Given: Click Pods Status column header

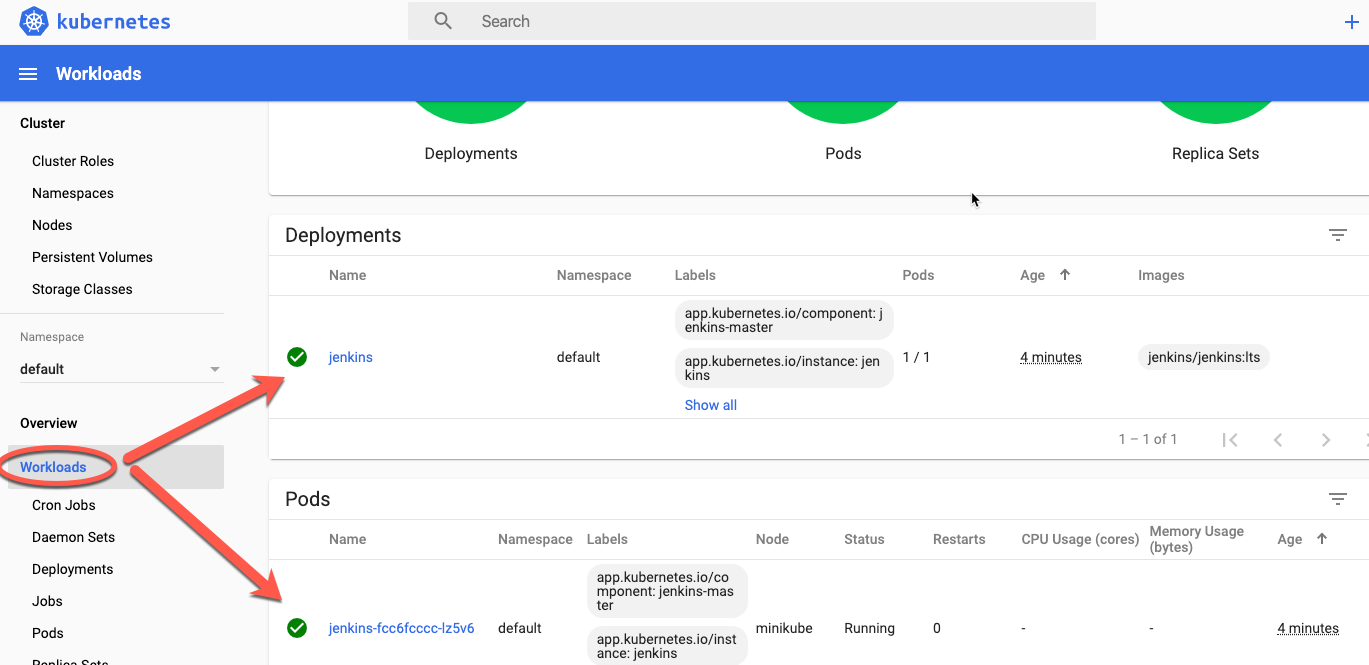Looking at the screenshot, I should coord(864,539).
